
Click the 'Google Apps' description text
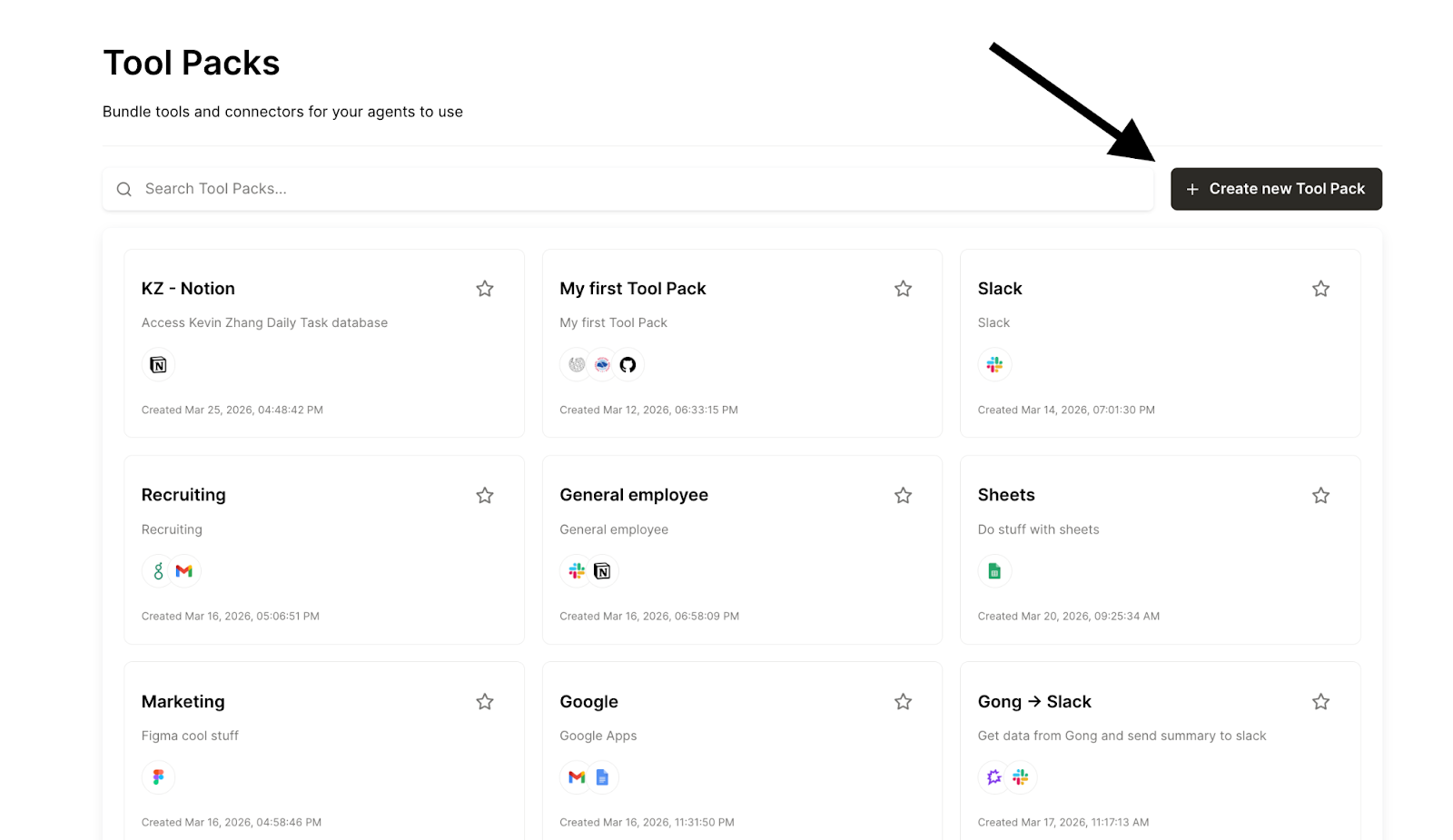[x=598, y=736]
